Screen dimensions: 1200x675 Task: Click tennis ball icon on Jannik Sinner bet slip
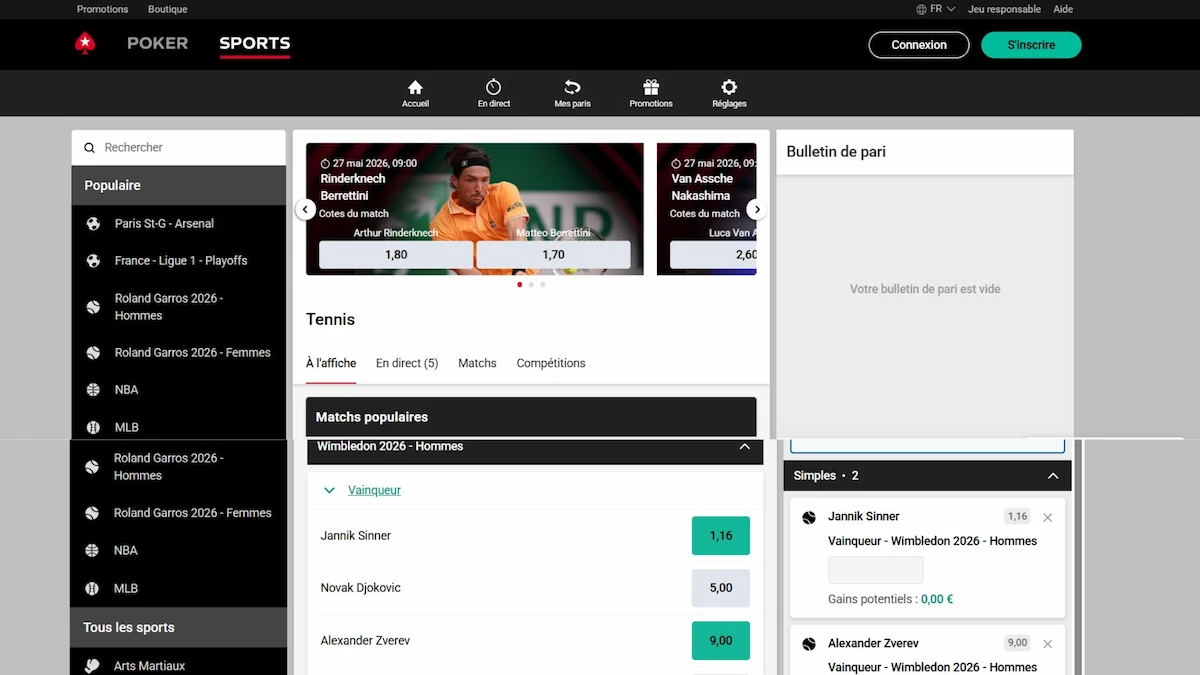(809, 517)
